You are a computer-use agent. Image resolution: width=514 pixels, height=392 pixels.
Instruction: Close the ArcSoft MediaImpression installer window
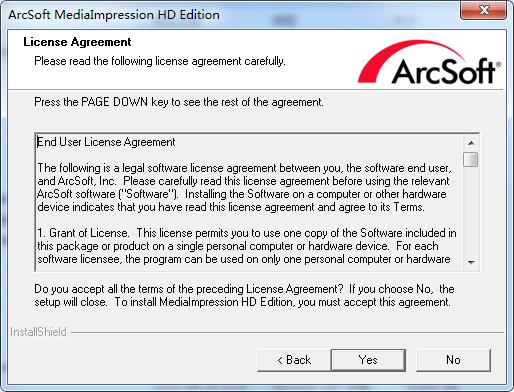pos(484,10)
